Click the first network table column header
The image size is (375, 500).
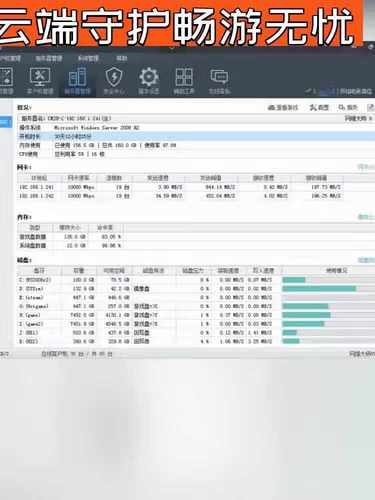tap(39, 178)
